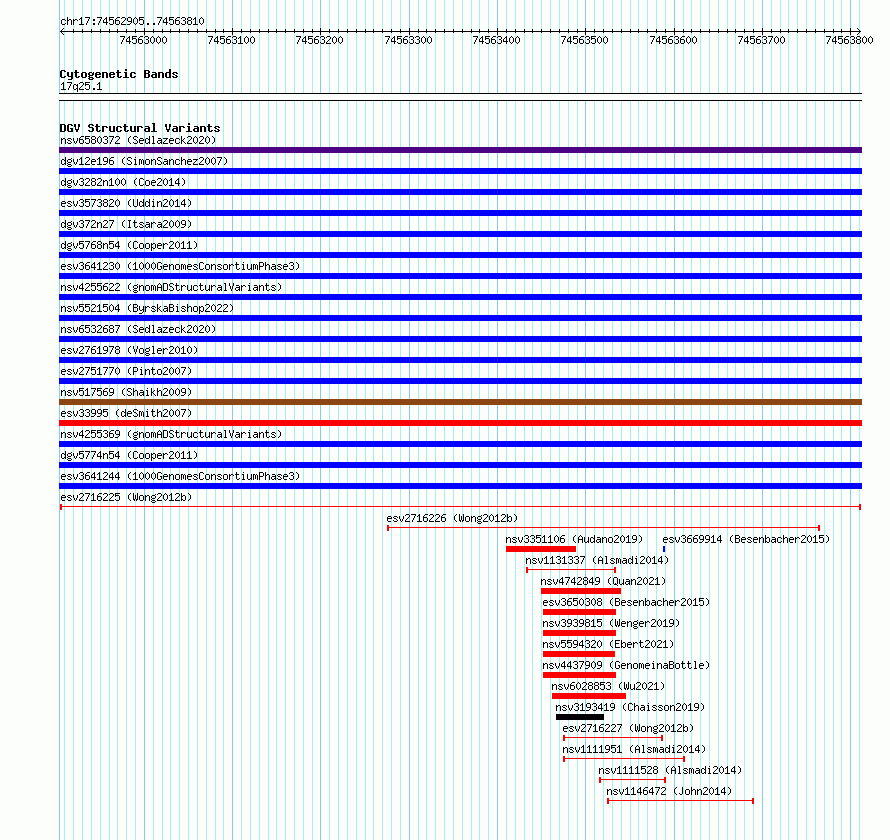Open nsv3193419 (Chaisson2019) label
Screen dimensions: 890x840
click(x=630, y=707)
